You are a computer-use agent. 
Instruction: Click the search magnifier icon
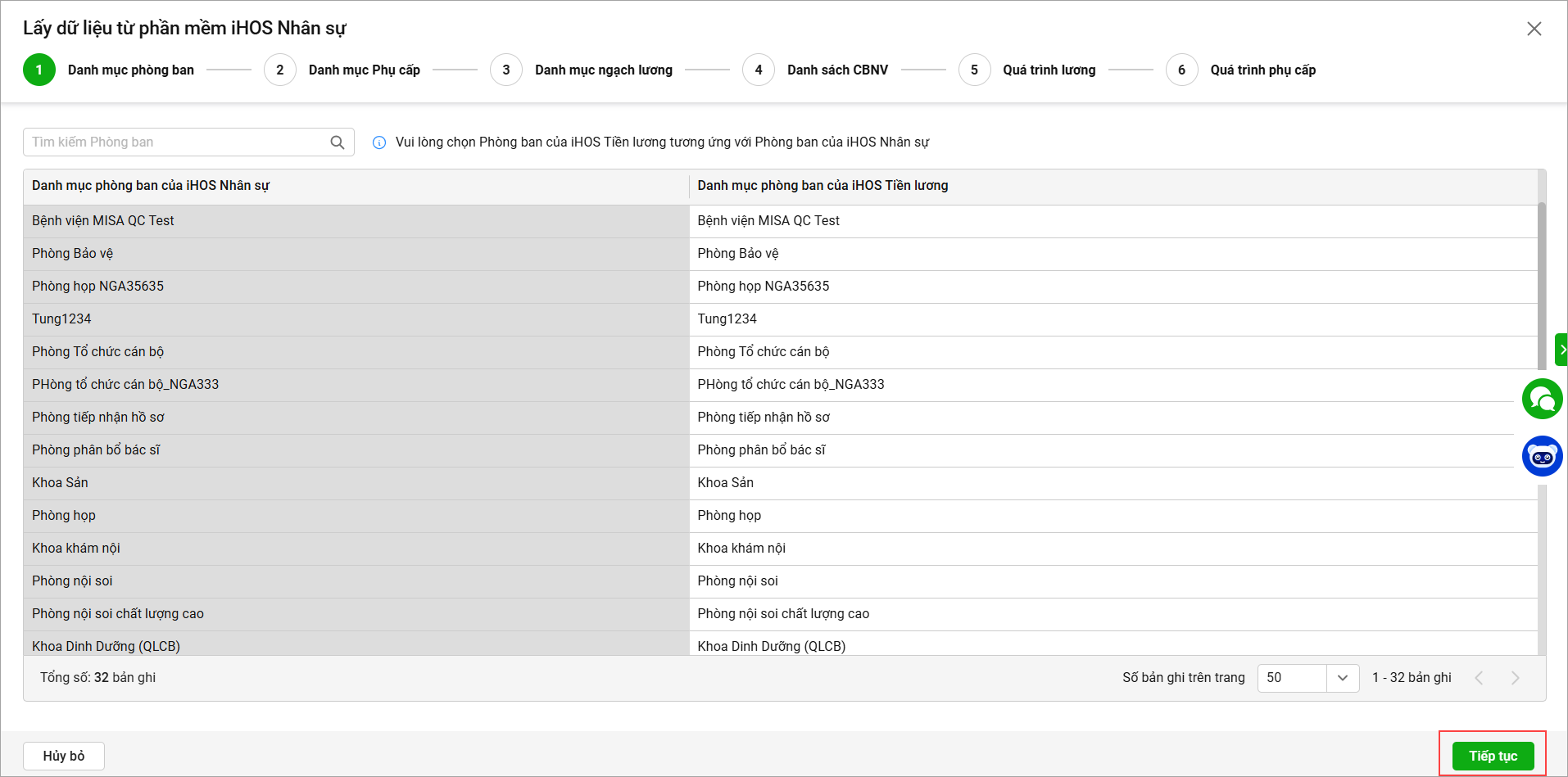pyautogui.click(x=337, y=142)
